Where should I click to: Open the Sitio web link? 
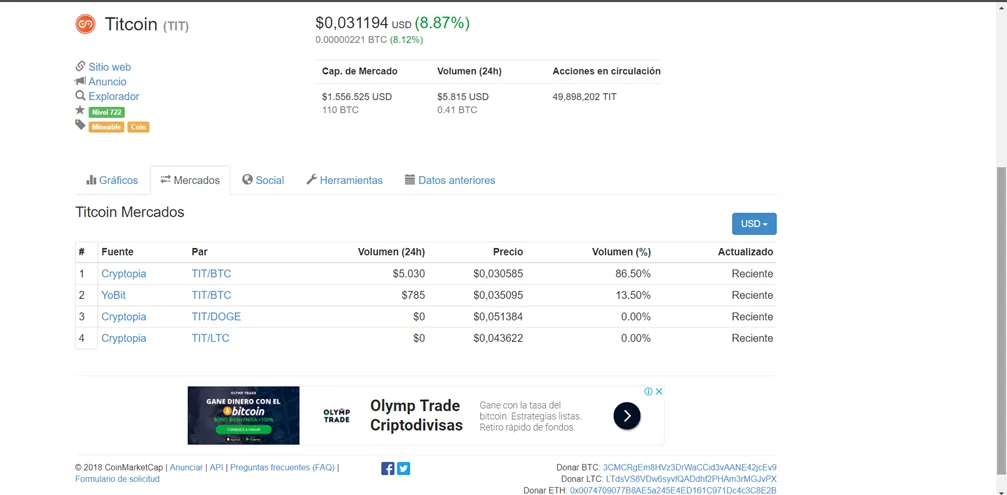tap(110, 67)
